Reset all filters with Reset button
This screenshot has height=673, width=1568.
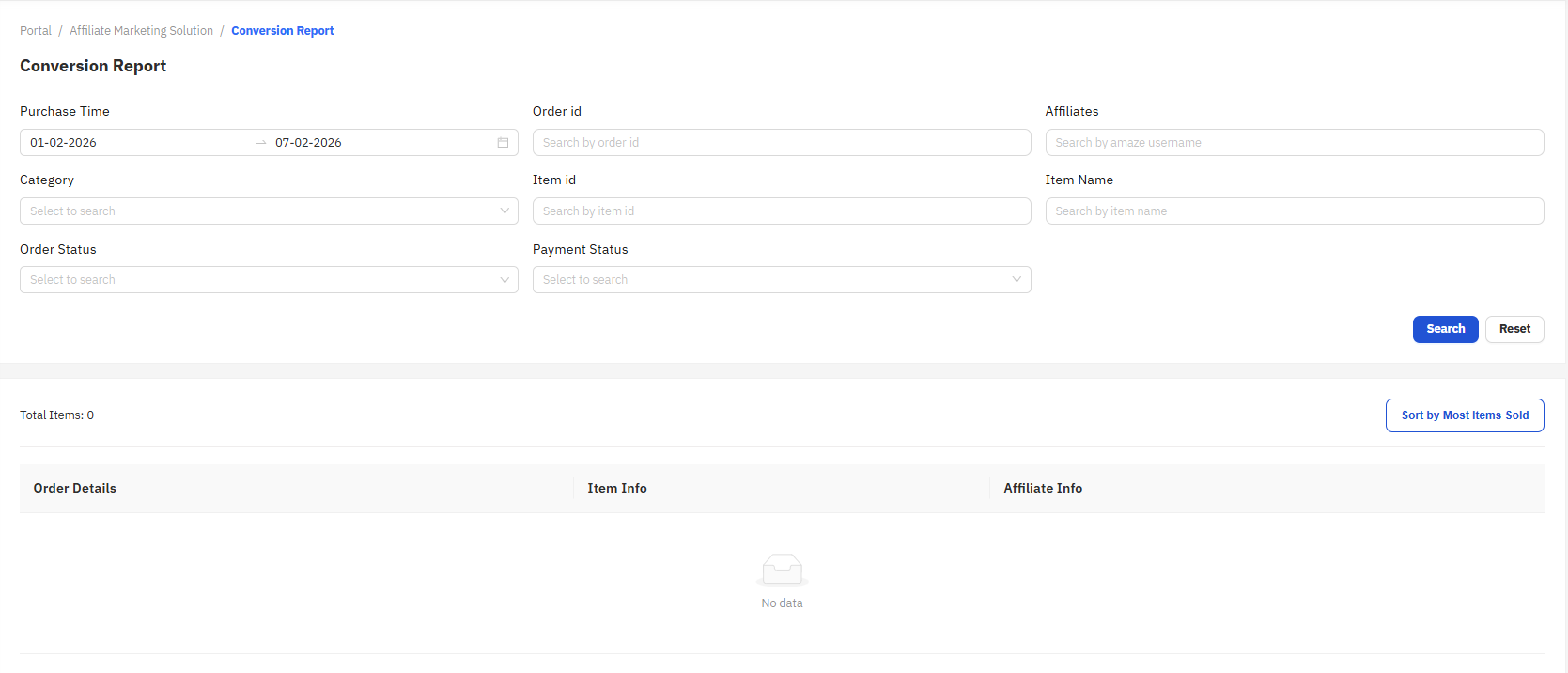[1514, 329]
